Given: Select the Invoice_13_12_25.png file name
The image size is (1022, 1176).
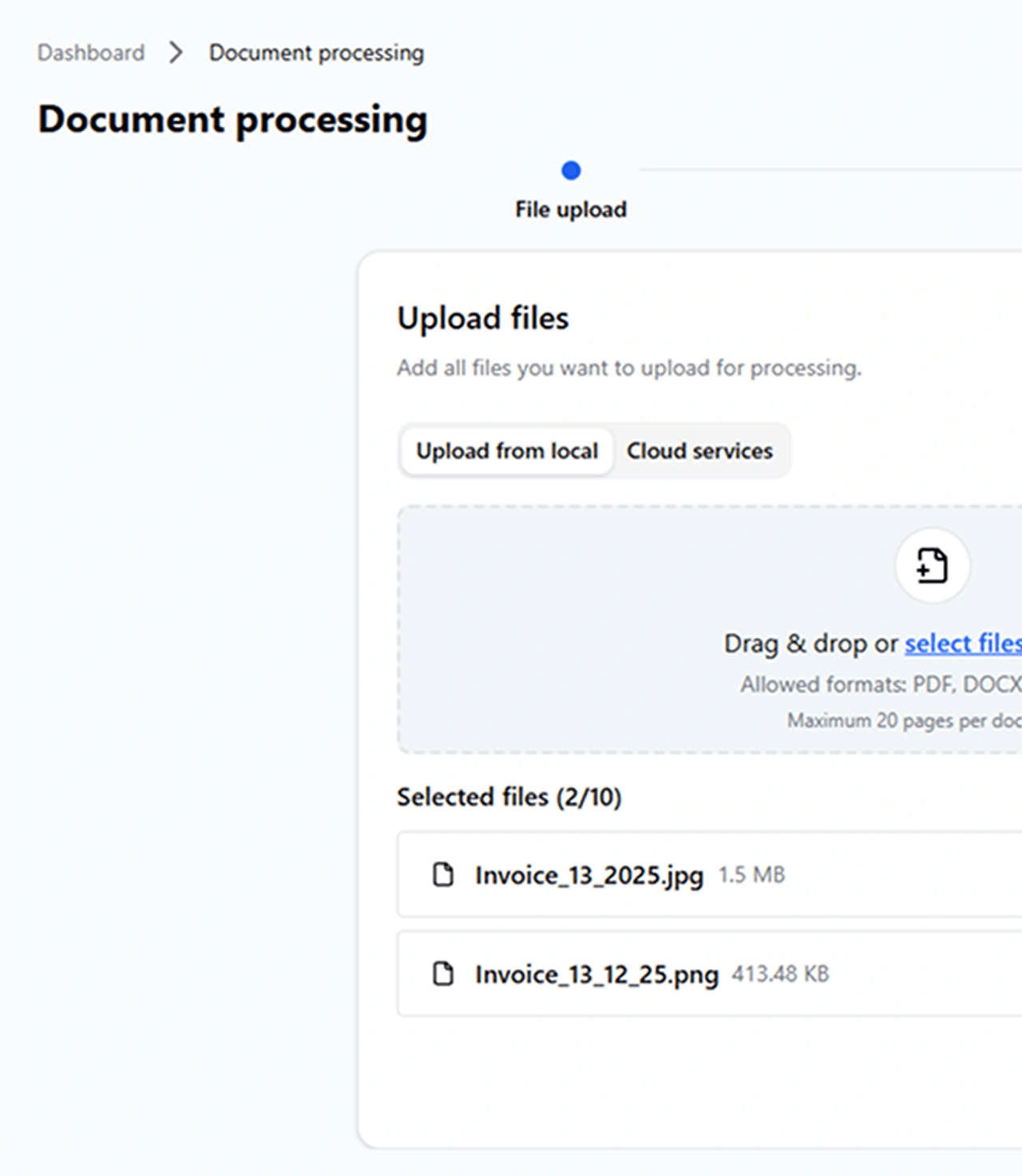Looking at the screenshot, I should (x=596, y=975).
